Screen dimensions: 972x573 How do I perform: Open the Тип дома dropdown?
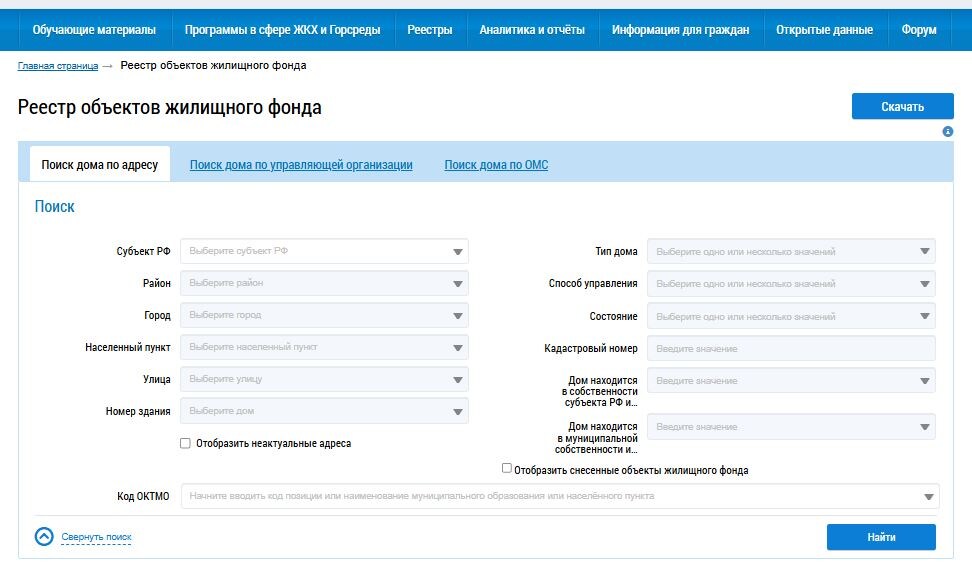click(791, 251)
